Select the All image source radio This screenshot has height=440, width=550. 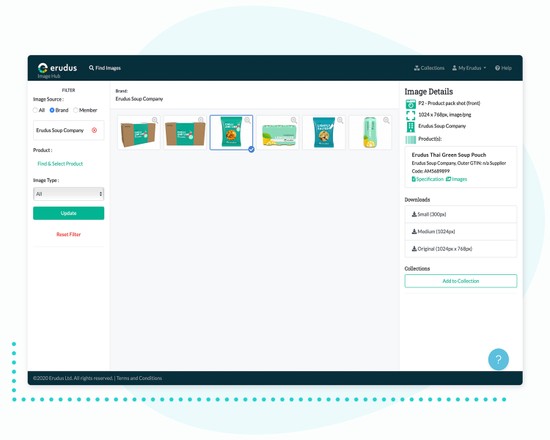35,110
